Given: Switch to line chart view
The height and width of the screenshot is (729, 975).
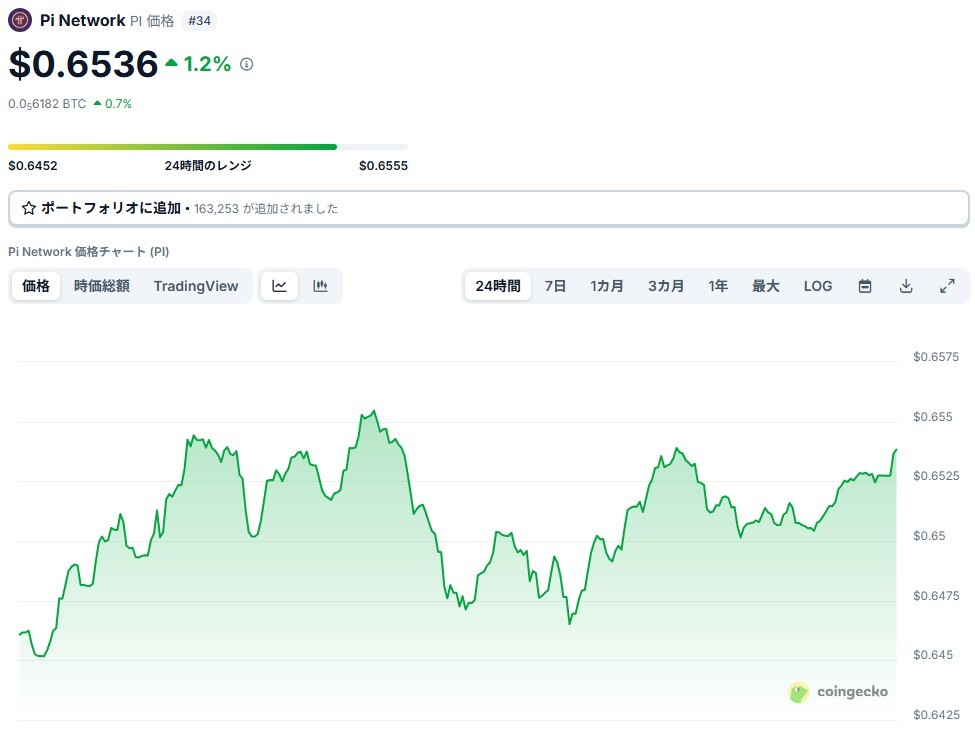Looking at the screenshot, I should (279, 286).
